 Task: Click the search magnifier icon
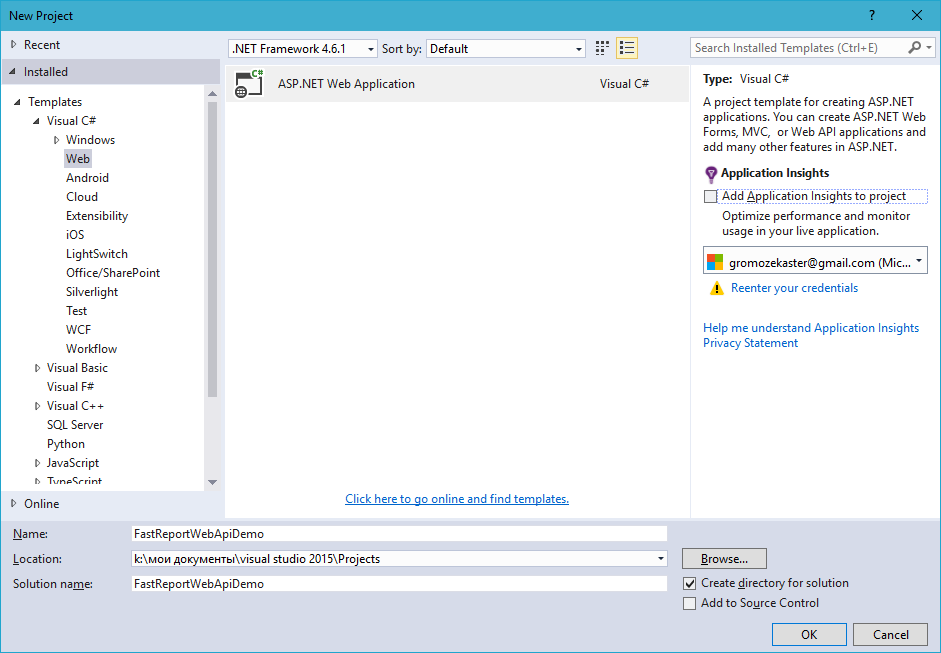(x=915, y=47)
